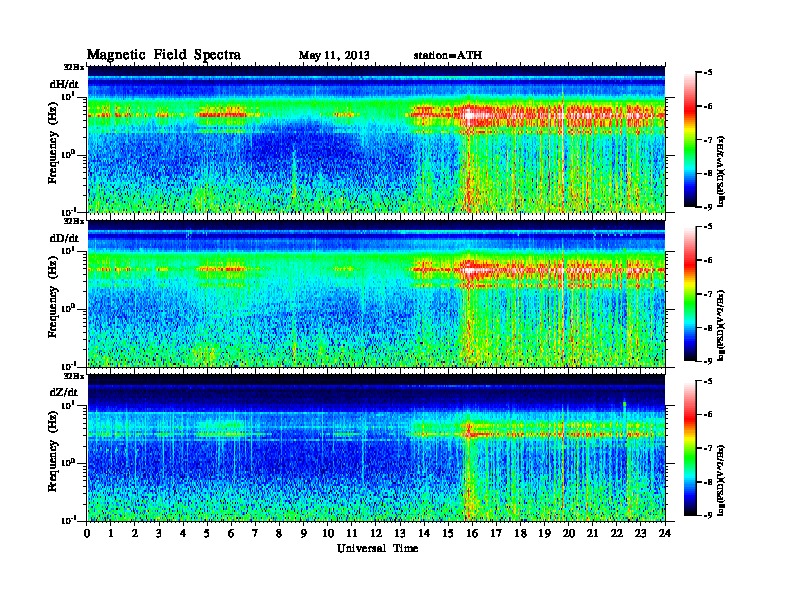Click the "32Hz" label above dH/dt panel

click(x=74, y=67)
